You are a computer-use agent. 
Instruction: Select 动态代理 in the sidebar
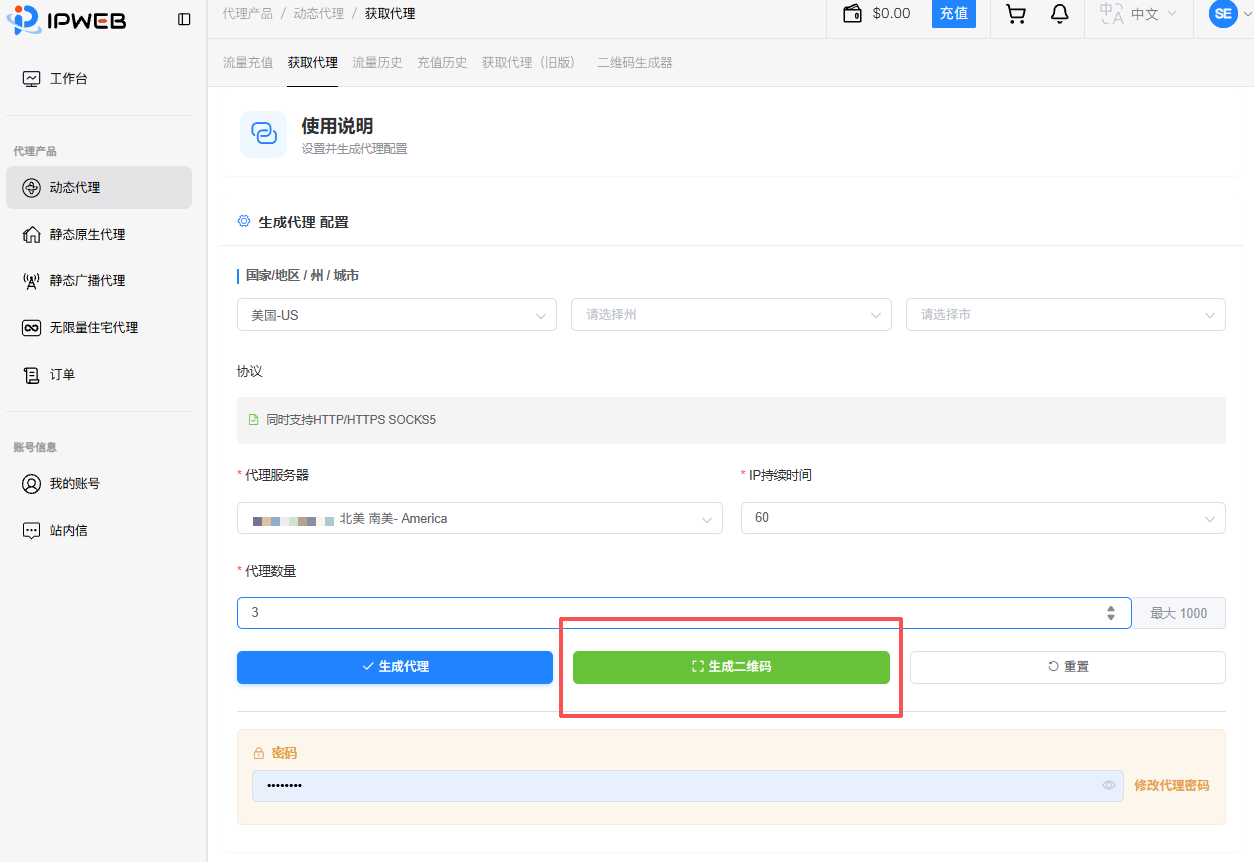[99, 187]
